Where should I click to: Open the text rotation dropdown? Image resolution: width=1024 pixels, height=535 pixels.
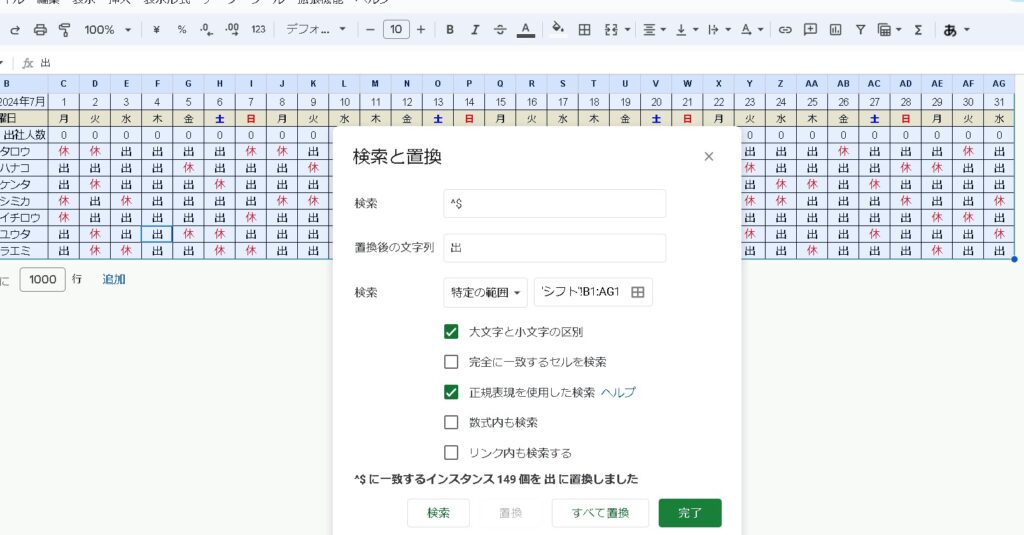click(752, 29)
